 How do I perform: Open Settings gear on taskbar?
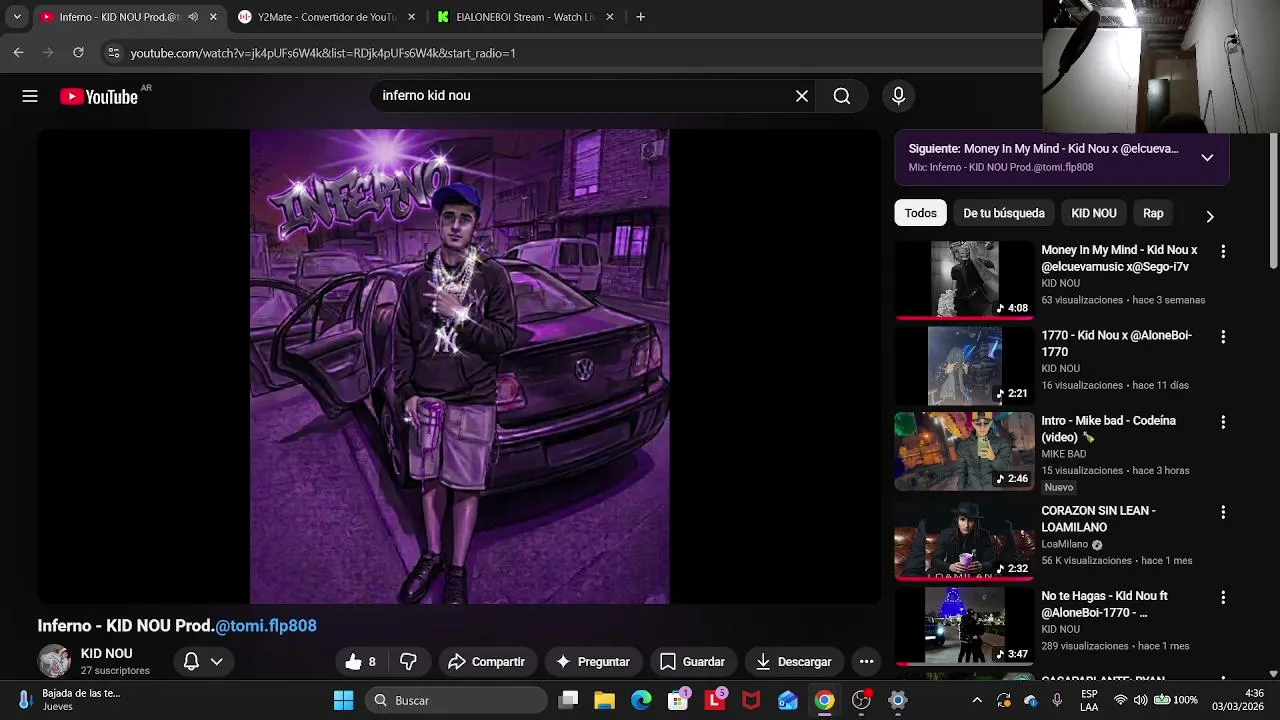point(897,700)
